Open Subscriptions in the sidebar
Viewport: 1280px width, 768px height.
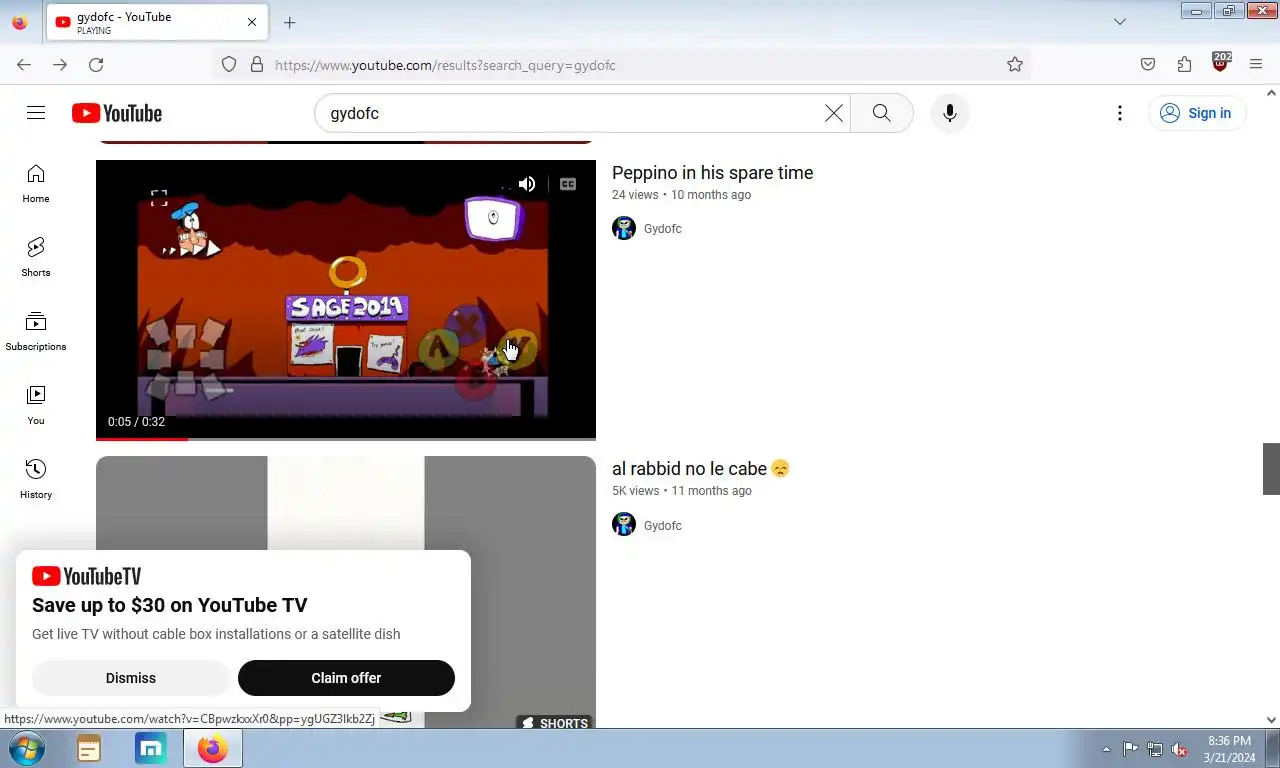(x=36, y=332)
